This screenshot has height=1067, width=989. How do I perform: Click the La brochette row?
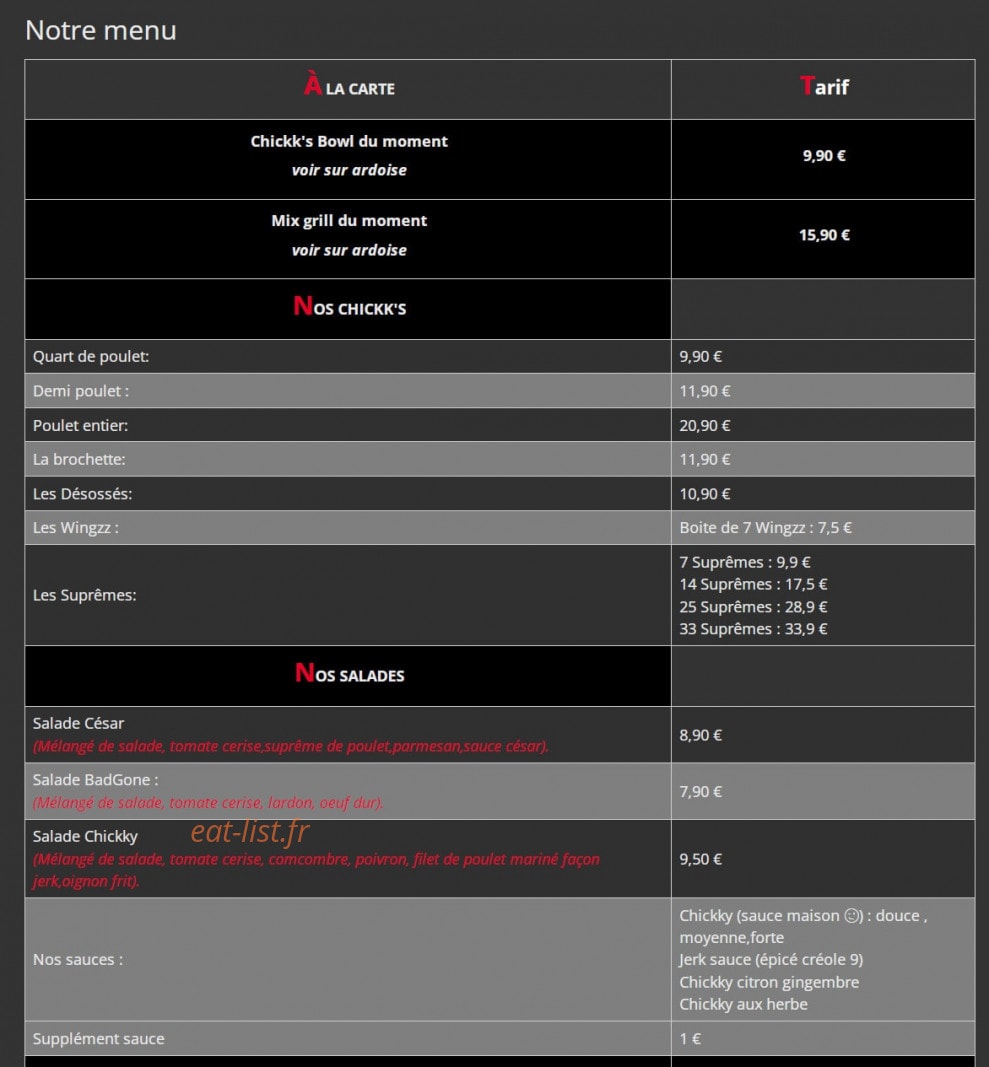(500, 459)
